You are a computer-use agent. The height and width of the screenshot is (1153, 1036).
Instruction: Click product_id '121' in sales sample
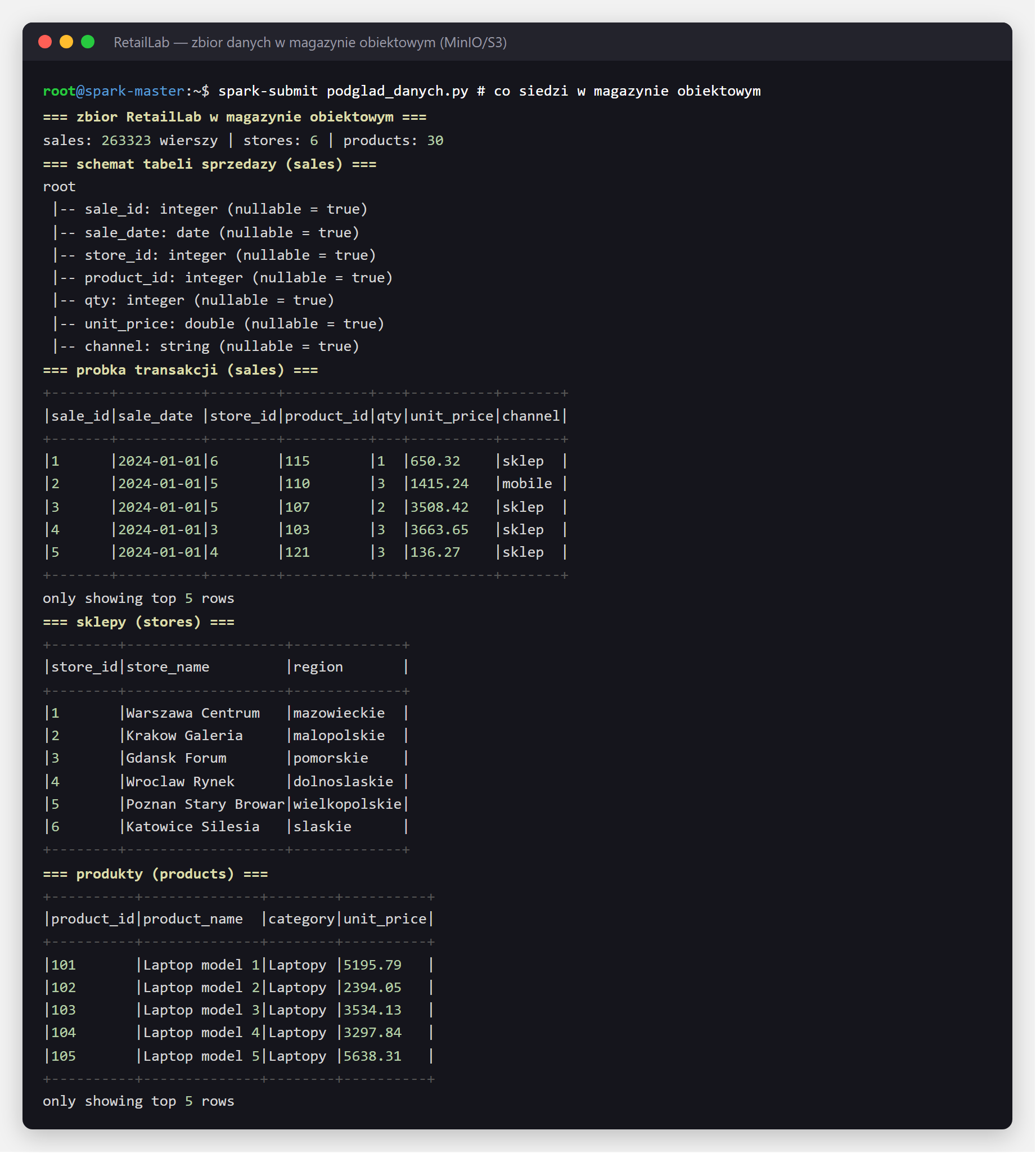(298, 553)
